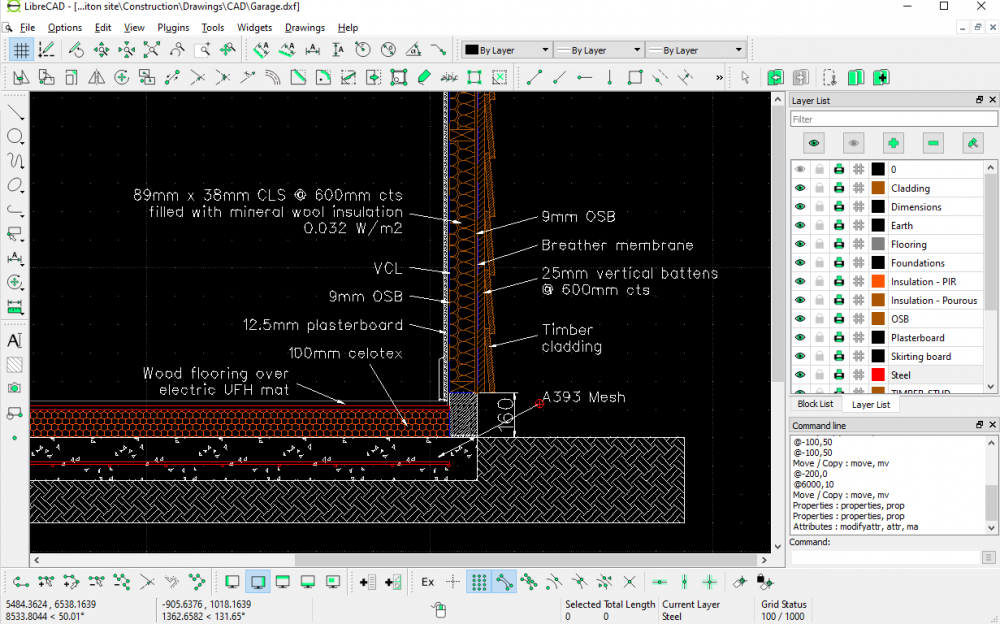Close the Layer List panel

point(992,100)
